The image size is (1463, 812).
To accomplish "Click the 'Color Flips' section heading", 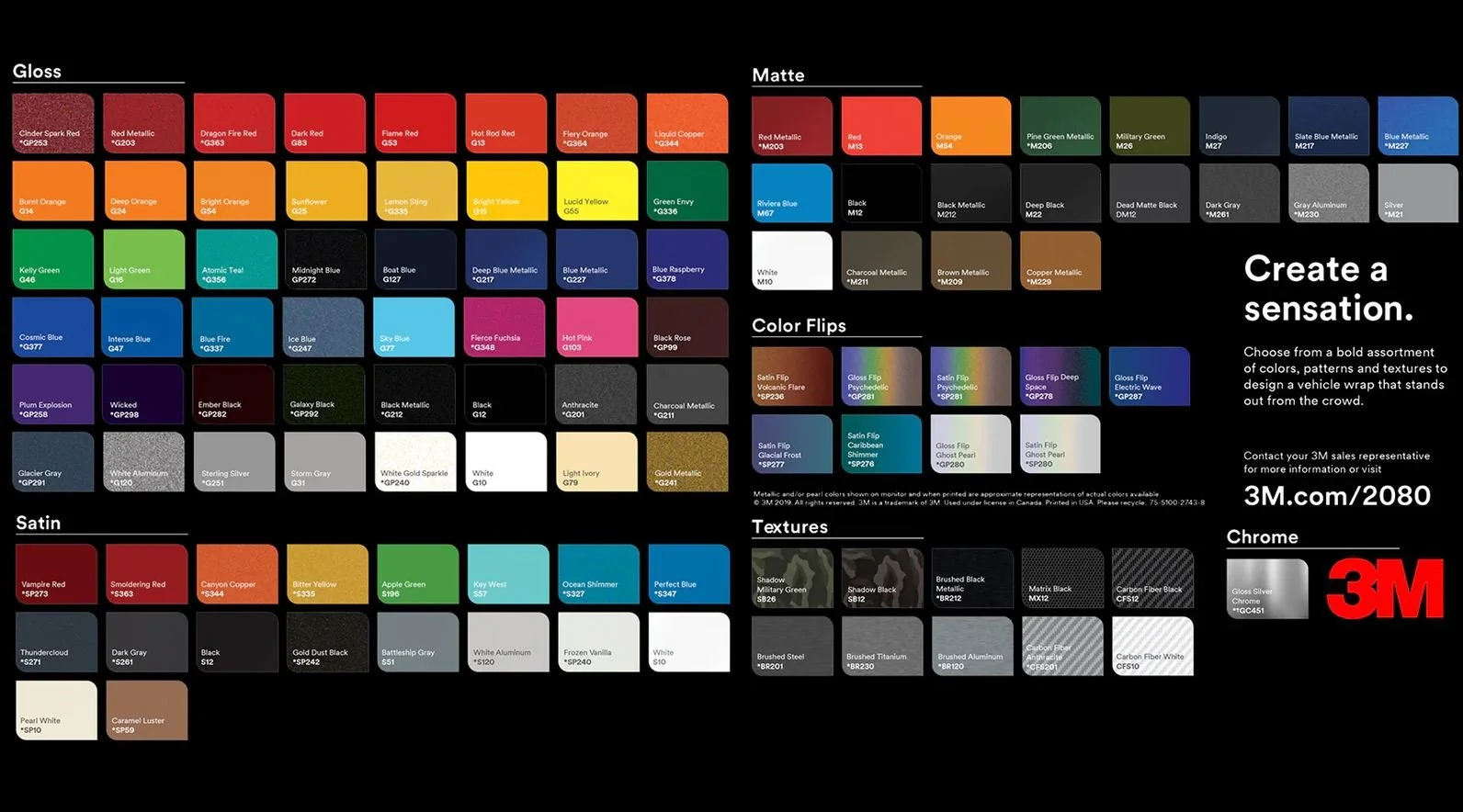I will coord(799,325).
